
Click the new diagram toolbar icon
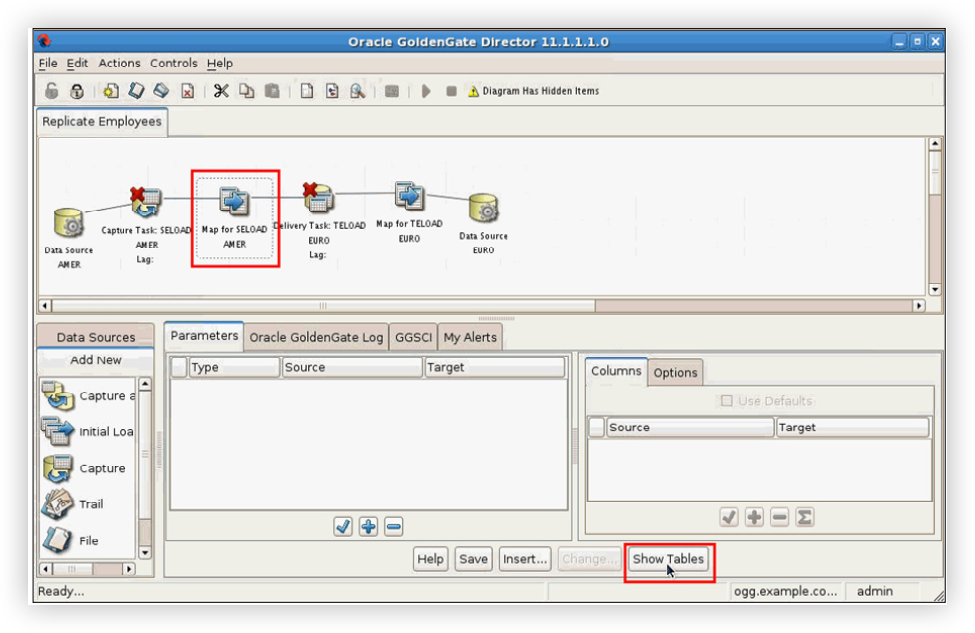(111, 91)
